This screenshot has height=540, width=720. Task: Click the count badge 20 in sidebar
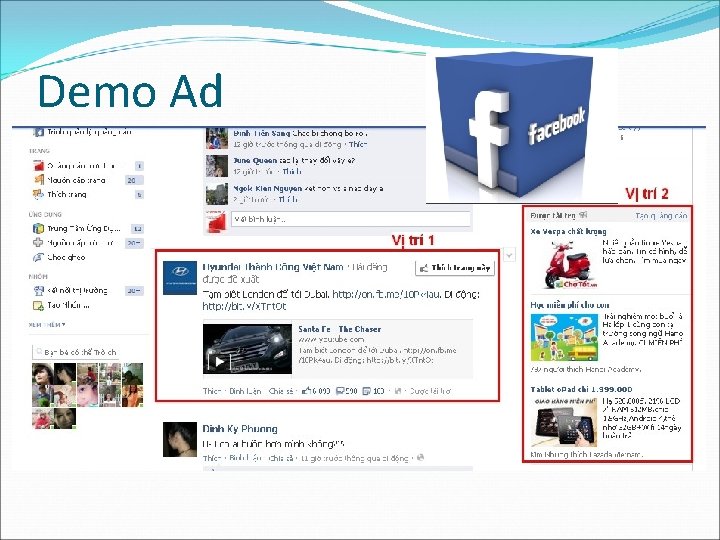click(134, 180)
